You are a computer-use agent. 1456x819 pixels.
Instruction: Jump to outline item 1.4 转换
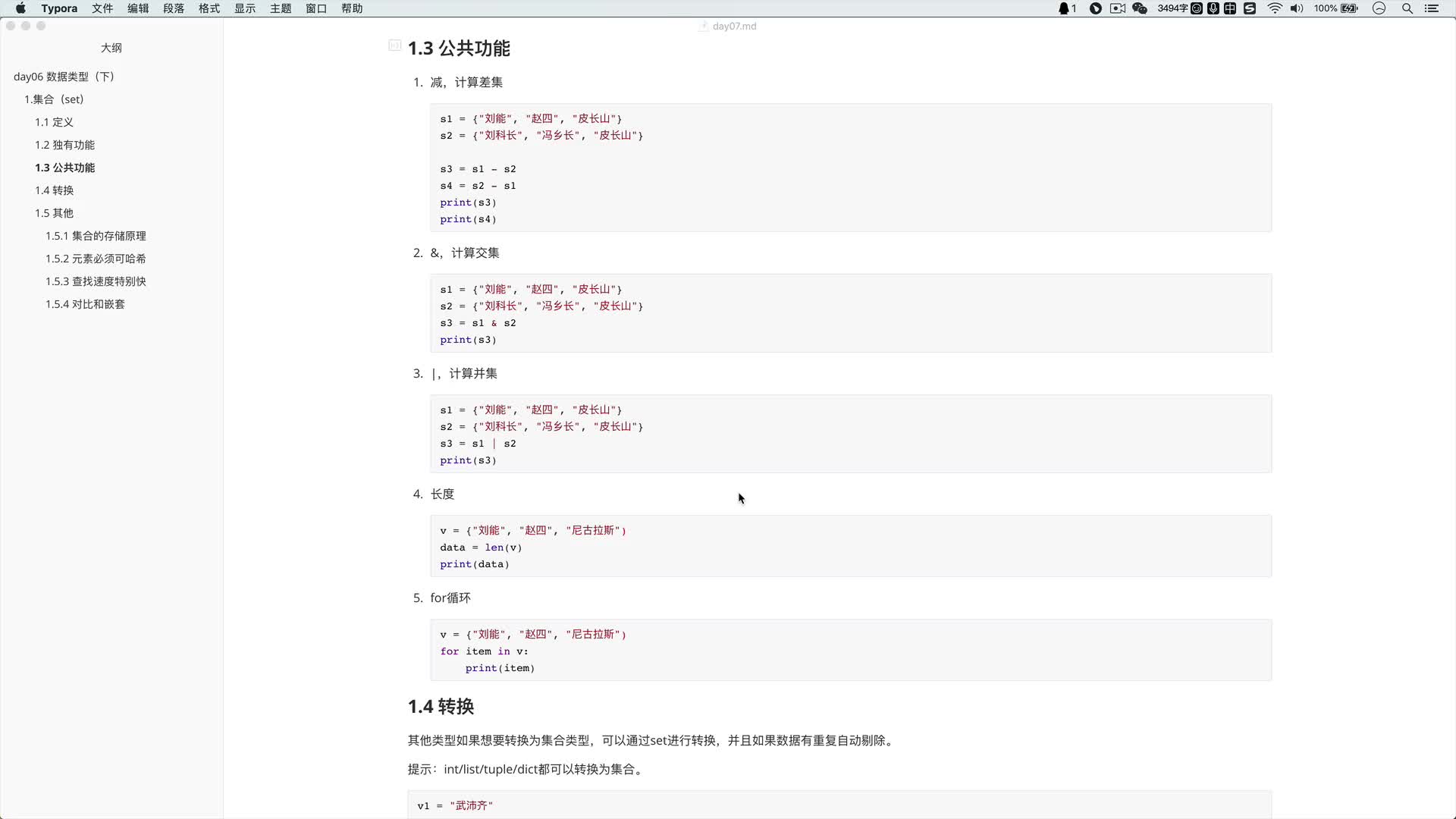point(54,190)
